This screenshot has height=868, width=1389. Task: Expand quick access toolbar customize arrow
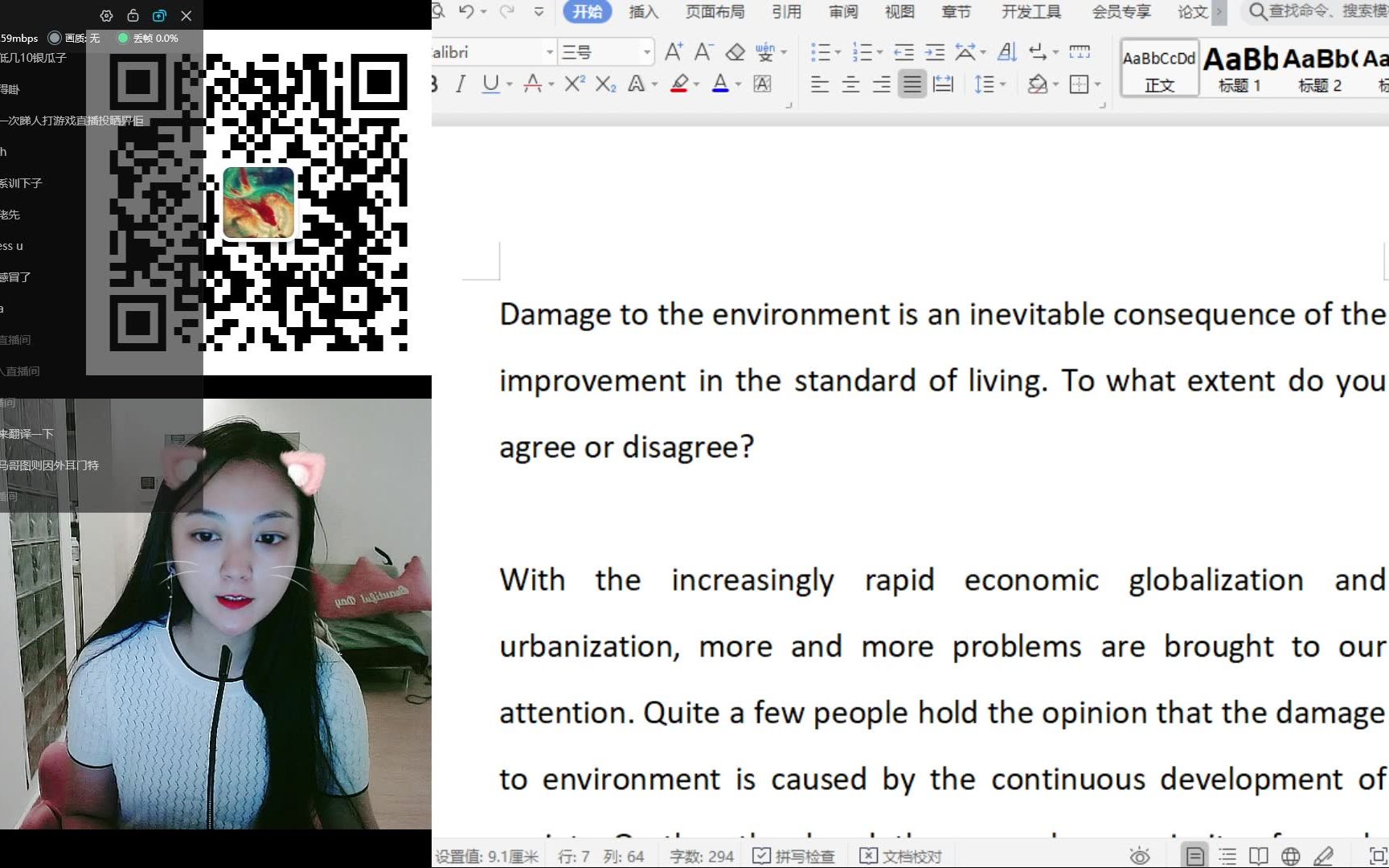pyautogui.click(x=539, y=11)
